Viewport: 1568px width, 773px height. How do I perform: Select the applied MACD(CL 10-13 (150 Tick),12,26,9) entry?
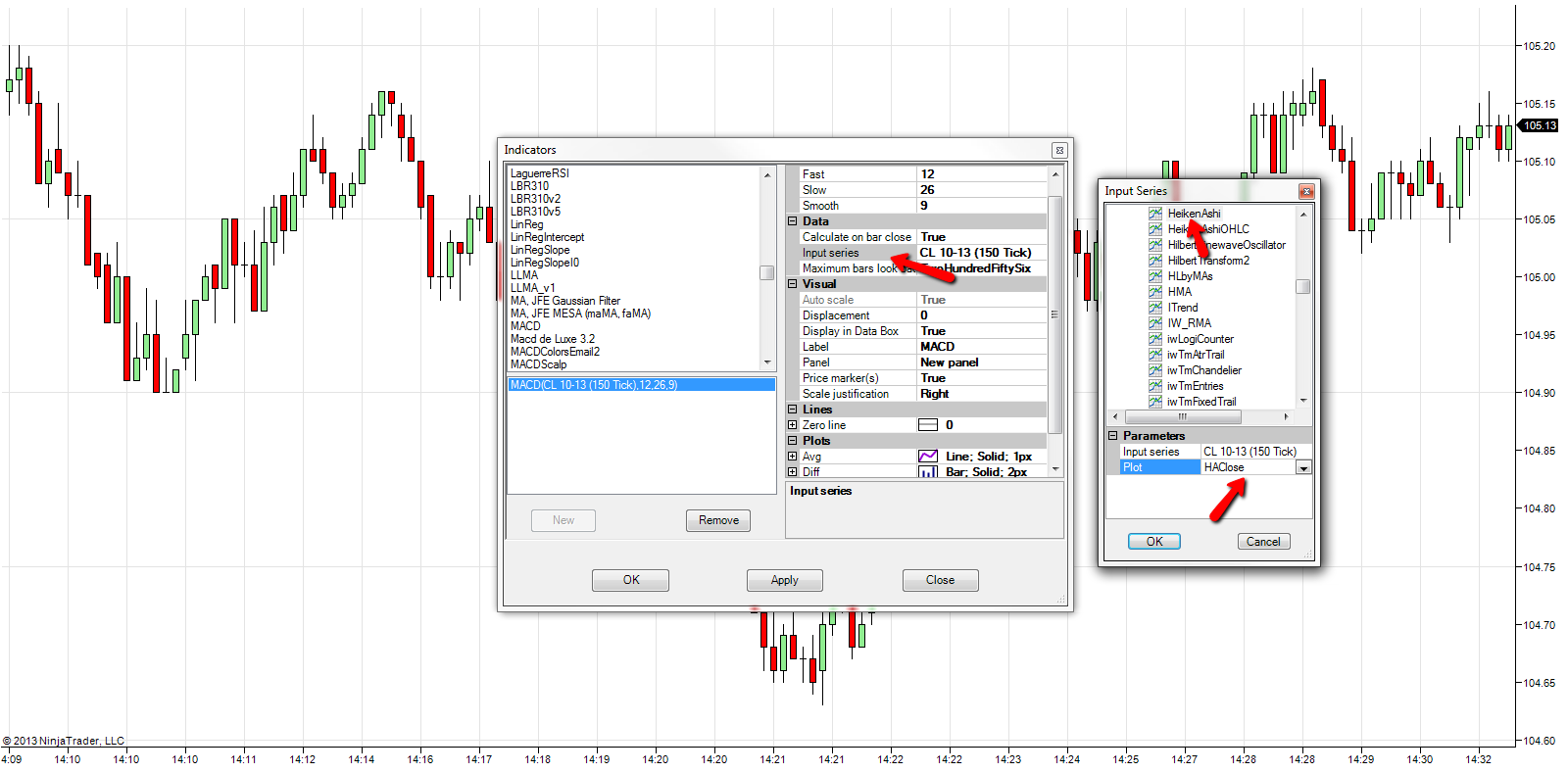click(642, 385)
